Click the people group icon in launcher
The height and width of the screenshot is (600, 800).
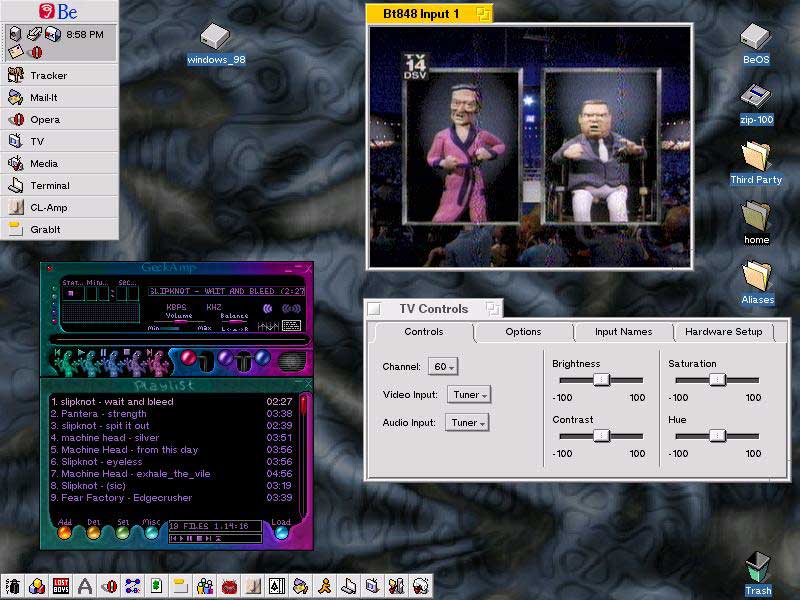tap(205, 586)
